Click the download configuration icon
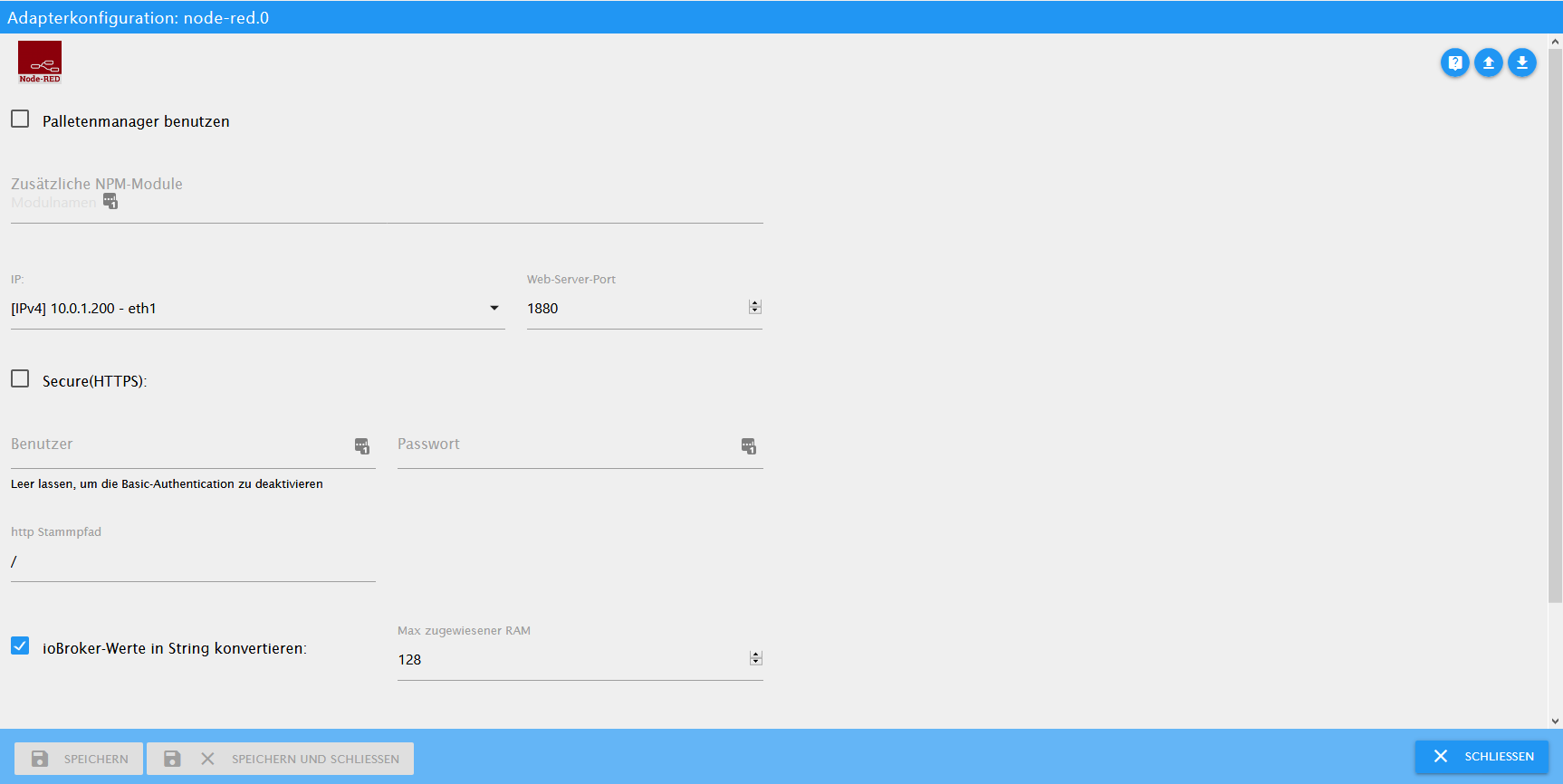Screen dimensions: 1563x784 coord(1522,62)
